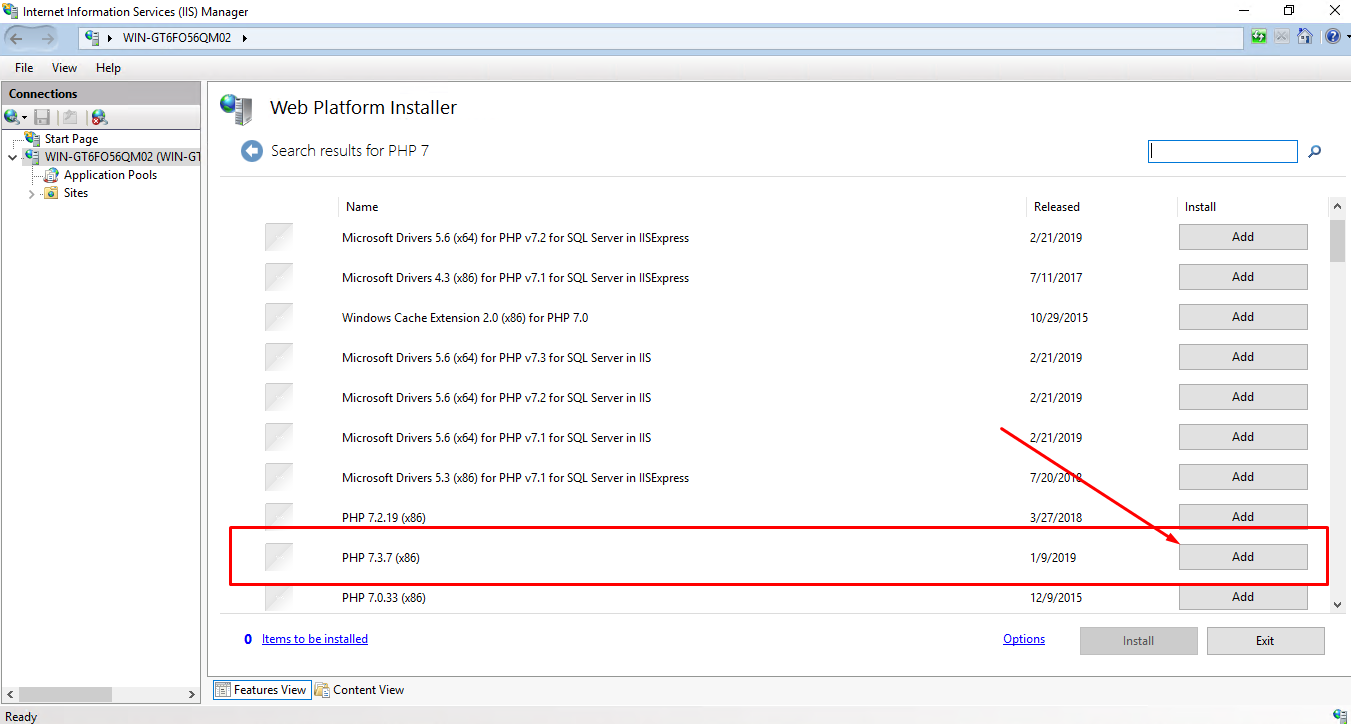Add Microsoft Drivers 5.3 (x86) for PHP v7.1
Viewport: 1351px width, 724px height.
(x=1243, y=477)
